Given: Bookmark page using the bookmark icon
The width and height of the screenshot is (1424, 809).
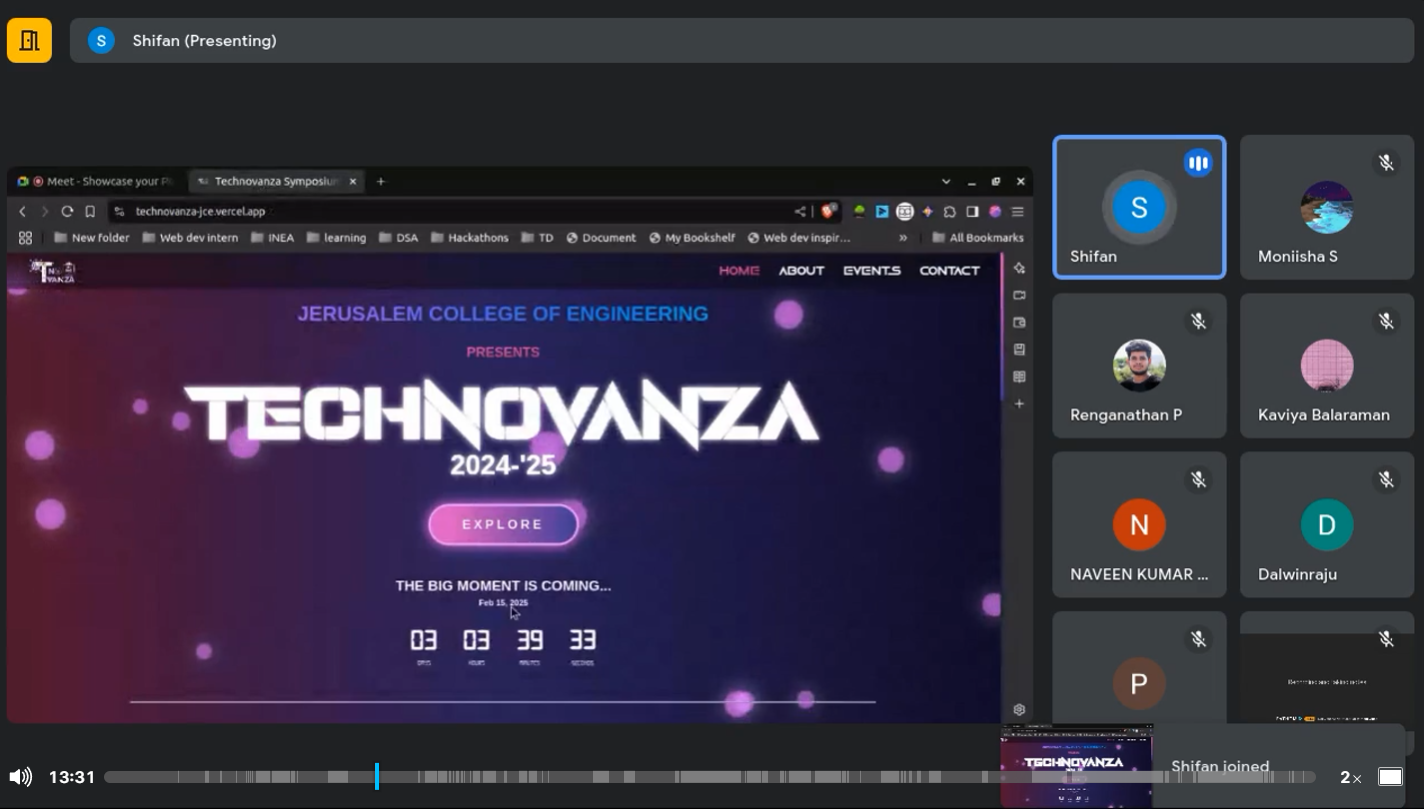Looking at the screenshot, I should click(x=90, y=211).
